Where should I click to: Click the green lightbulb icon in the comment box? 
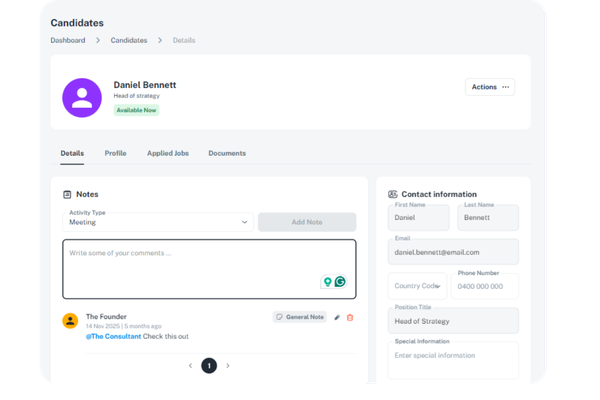pyautogui.click(x=327, y=282)
